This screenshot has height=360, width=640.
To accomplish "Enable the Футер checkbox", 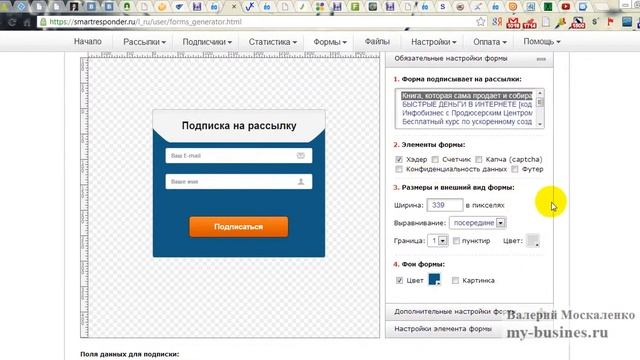I will point(515,169).
